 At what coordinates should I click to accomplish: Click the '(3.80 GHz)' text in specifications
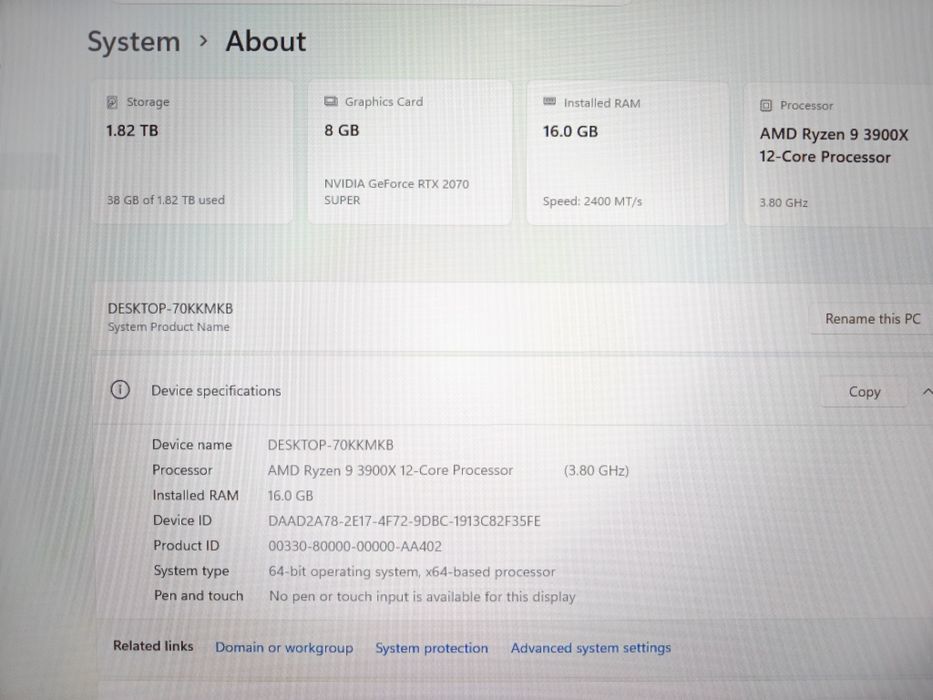point(596,471)
